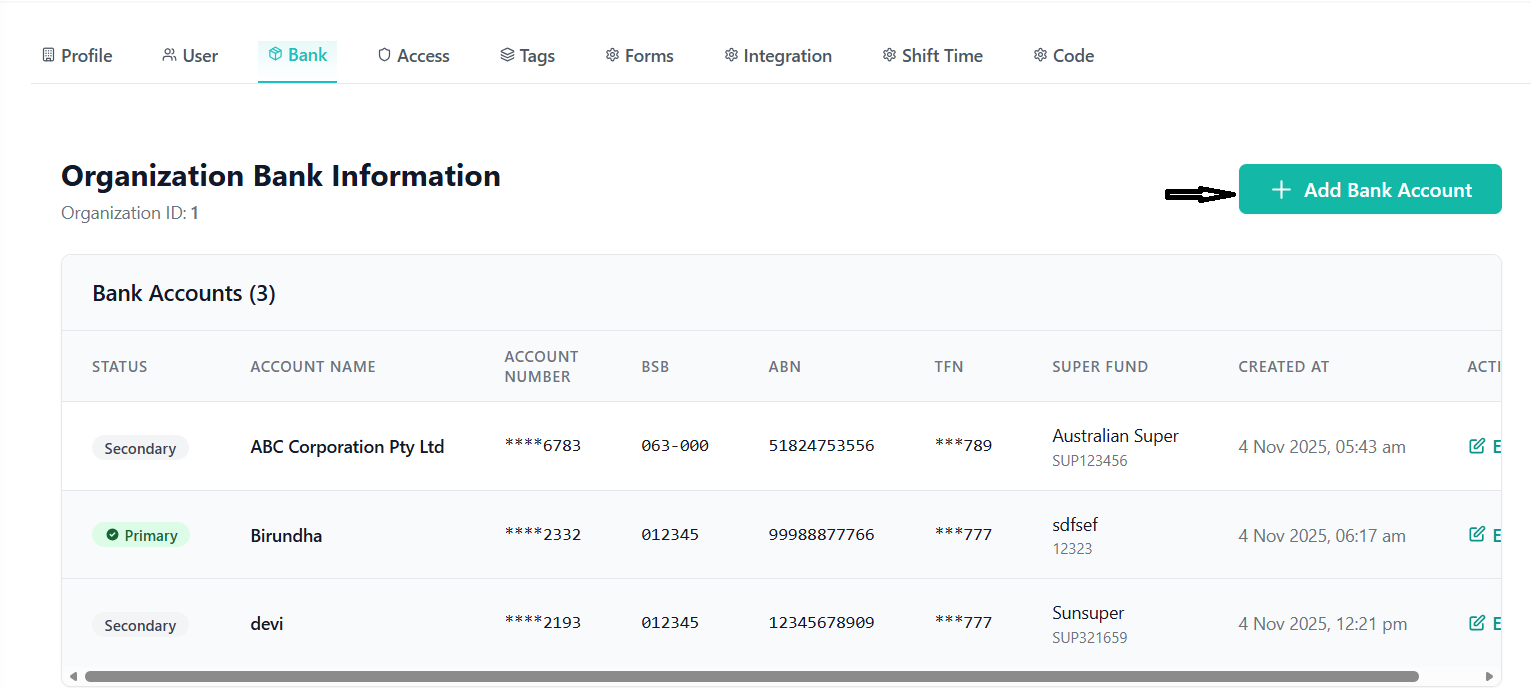The width and height of the screenshot is (1531, 688).
Task: Click the Account Name column header
Action: pos(313,366)
